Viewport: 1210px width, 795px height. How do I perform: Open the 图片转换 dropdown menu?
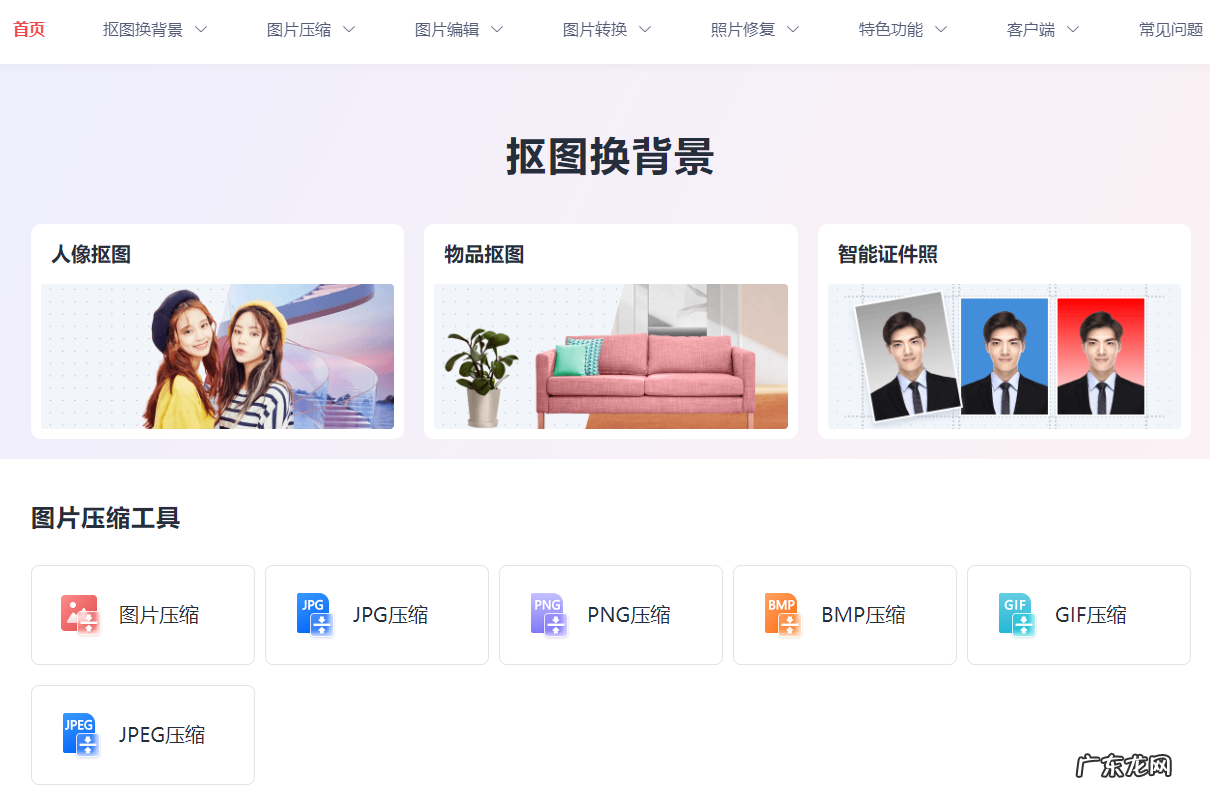point(595,29)
